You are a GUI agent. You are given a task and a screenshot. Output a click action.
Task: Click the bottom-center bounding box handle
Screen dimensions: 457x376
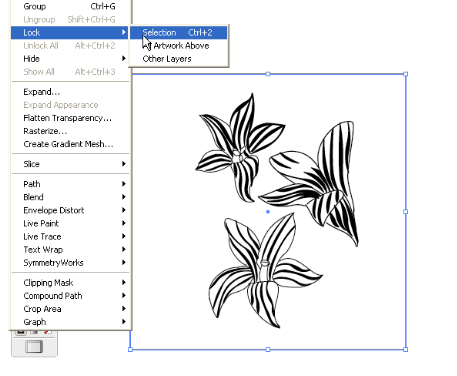click(x=268, y=349)
